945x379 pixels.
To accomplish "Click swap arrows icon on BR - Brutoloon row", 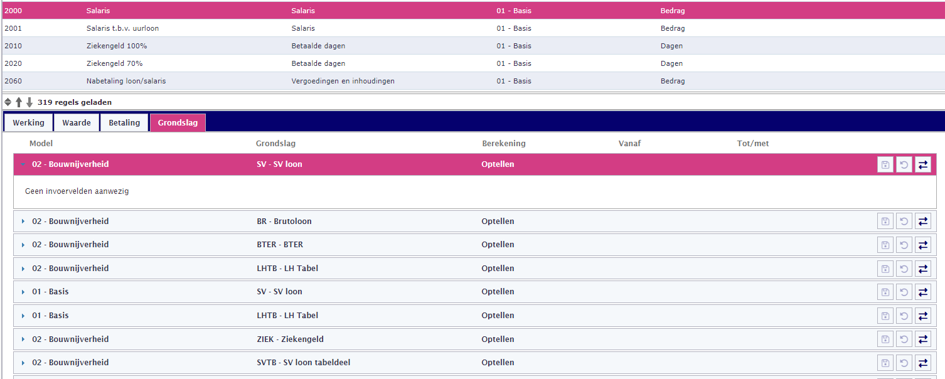I will pyautogui.click(x=922, y=221).
